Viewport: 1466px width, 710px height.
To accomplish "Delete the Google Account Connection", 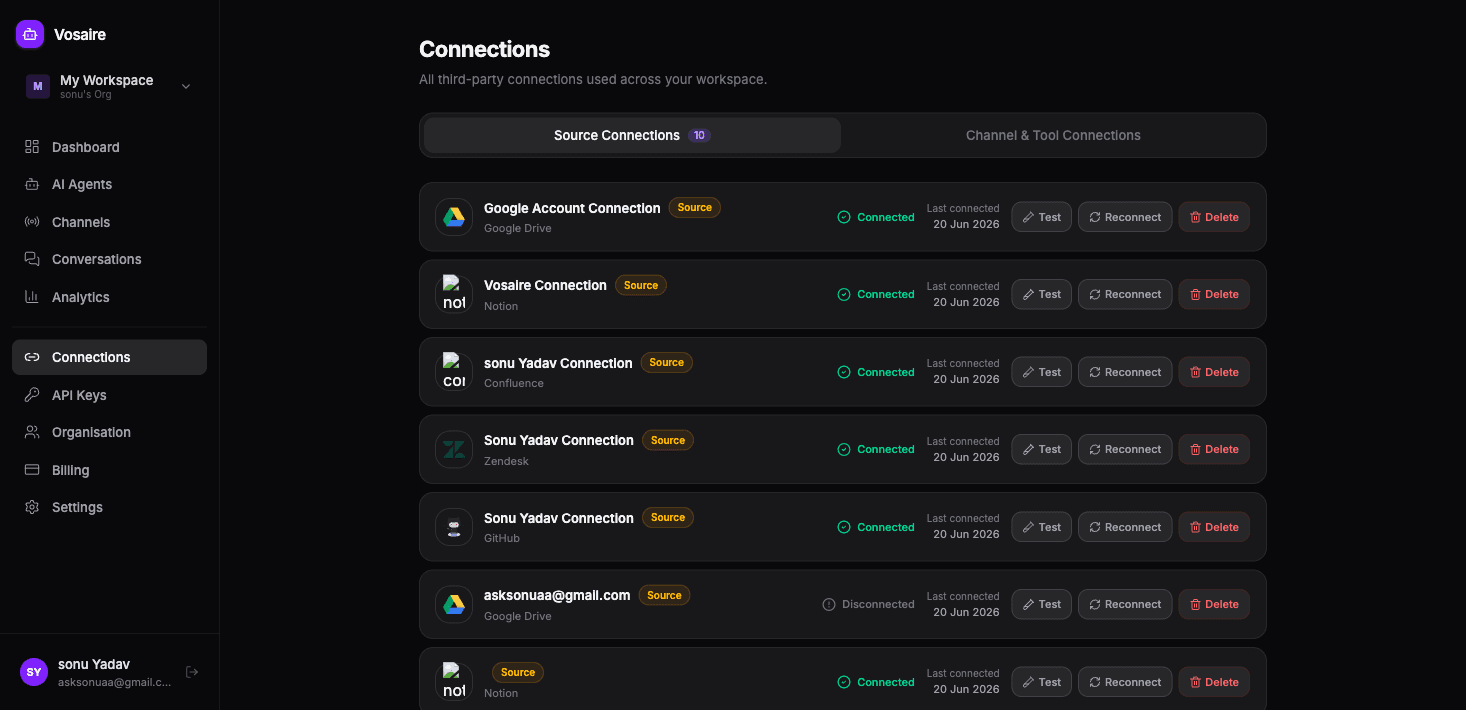I will pos(1214,217).
